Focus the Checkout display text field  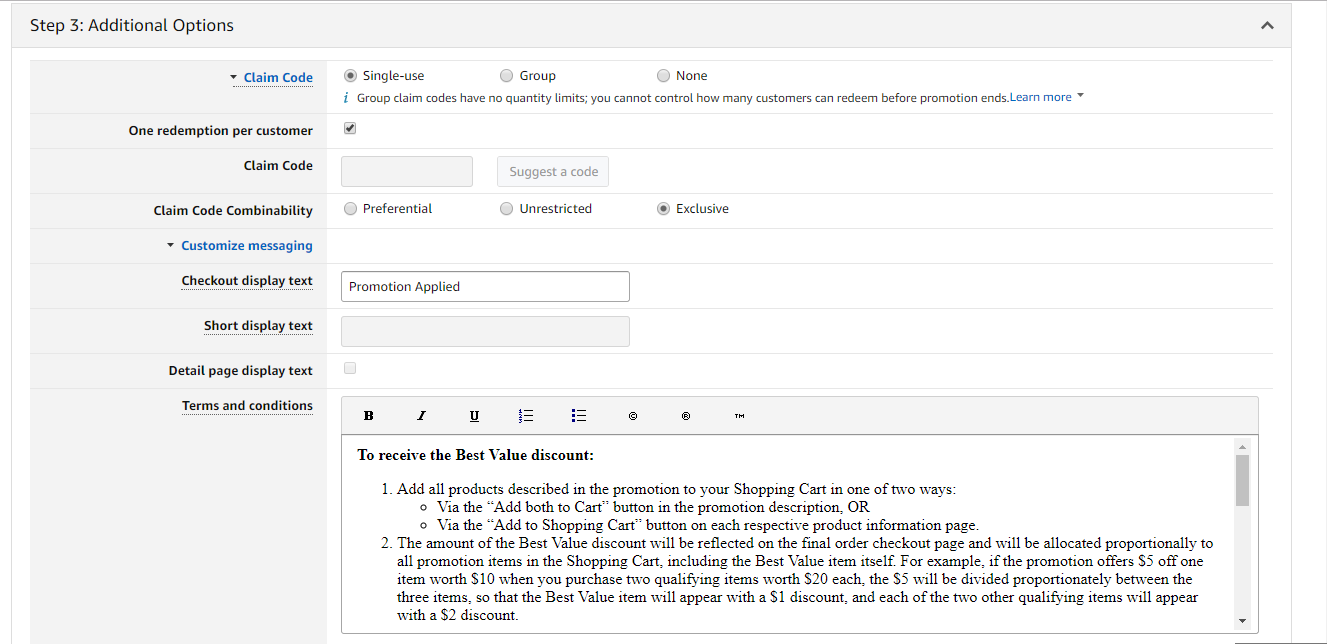click(x=486, y=286)
